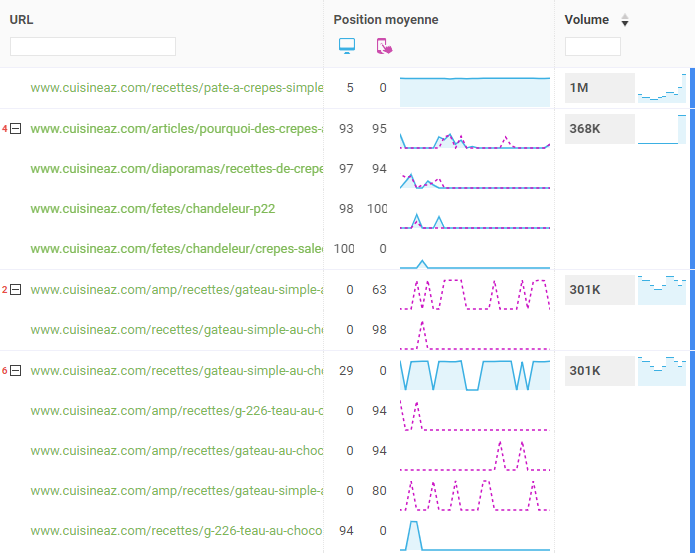The image size is (695, 553).
Task: Open the diaporamas/recettes-de-crepe URL link
Action: point(177,169)
